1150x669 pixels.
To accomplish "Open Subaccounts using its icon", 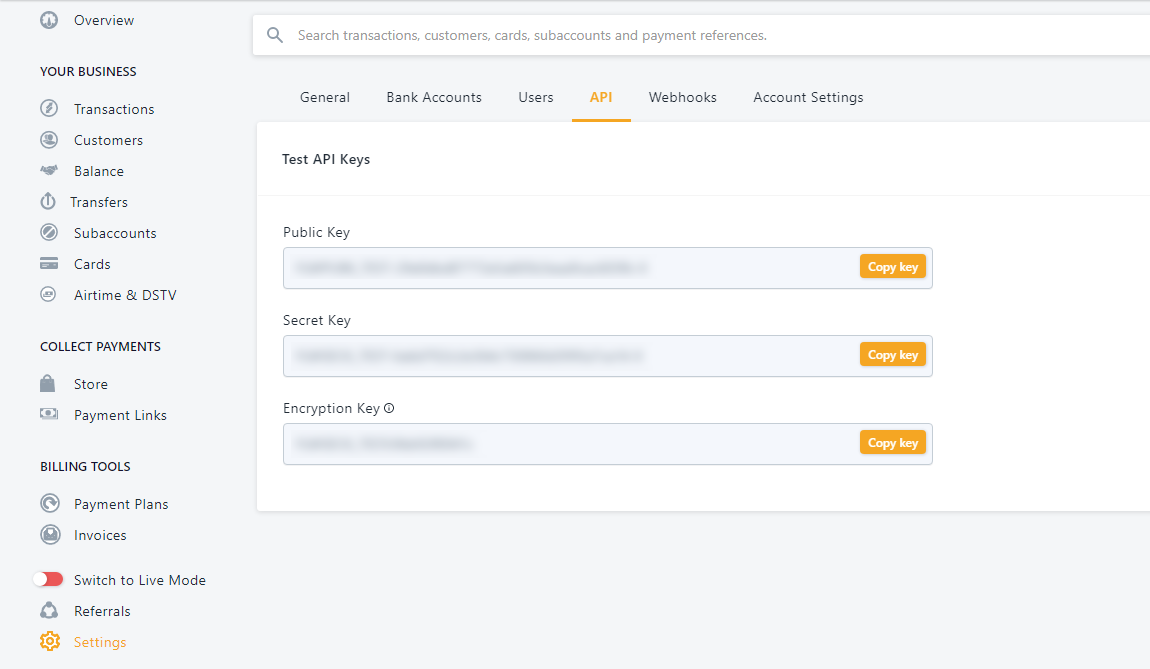I will 49,233.
